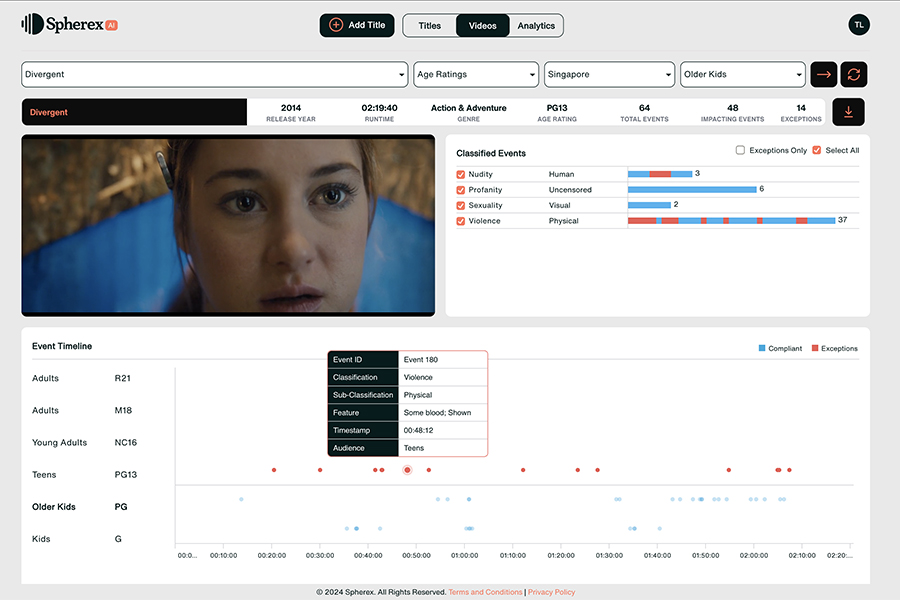The image size is (900, 600).
Task: Click the refresh icon button
Action: click(x=853, y=75)
